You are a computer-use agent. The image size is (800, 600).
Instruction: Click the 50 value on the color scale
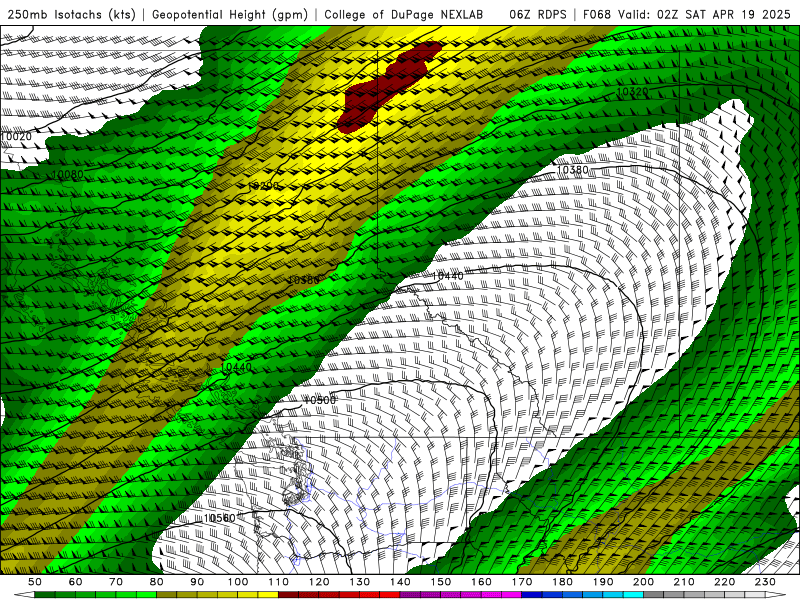click(x=35, y=582)
